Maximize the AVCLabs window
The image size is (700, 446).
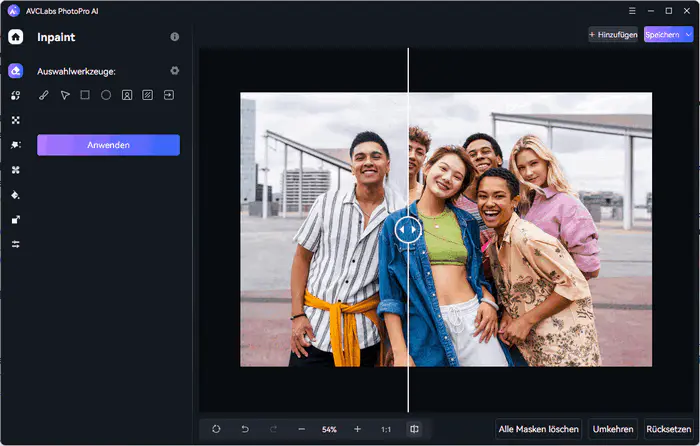point(669,11)
